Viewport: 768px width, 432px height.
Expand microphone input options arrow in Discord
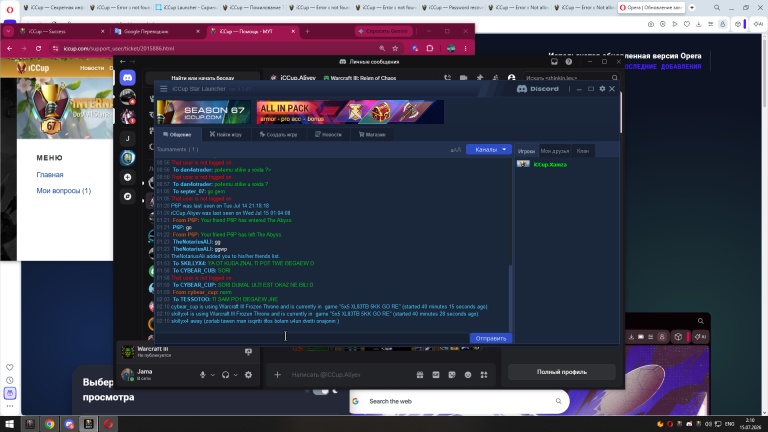[x=213, y=375]
